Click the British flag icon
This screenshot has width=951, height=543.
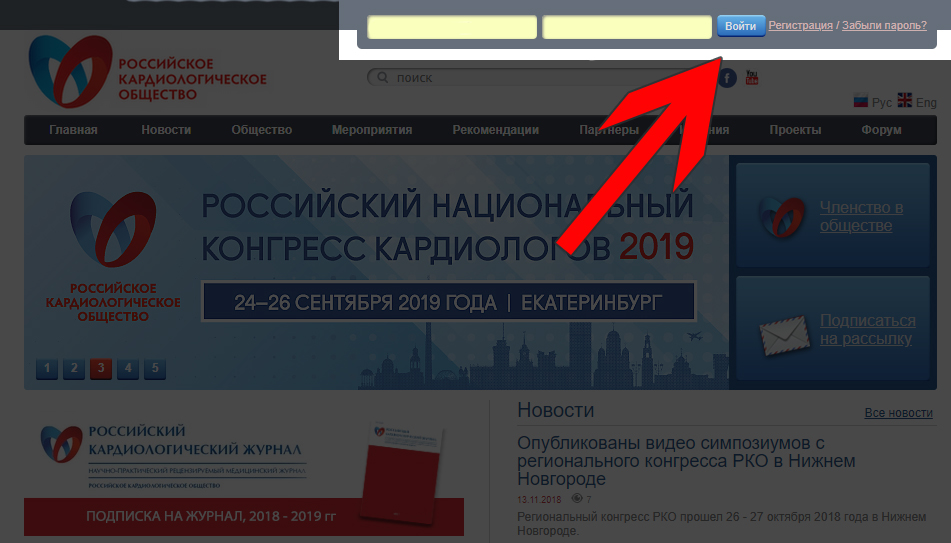click(x=904, y=100)
